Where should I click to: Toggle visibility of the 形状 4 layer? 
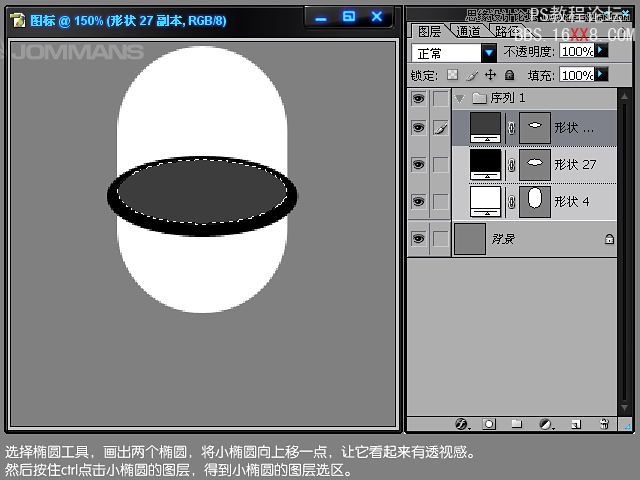tap(418, 201)
